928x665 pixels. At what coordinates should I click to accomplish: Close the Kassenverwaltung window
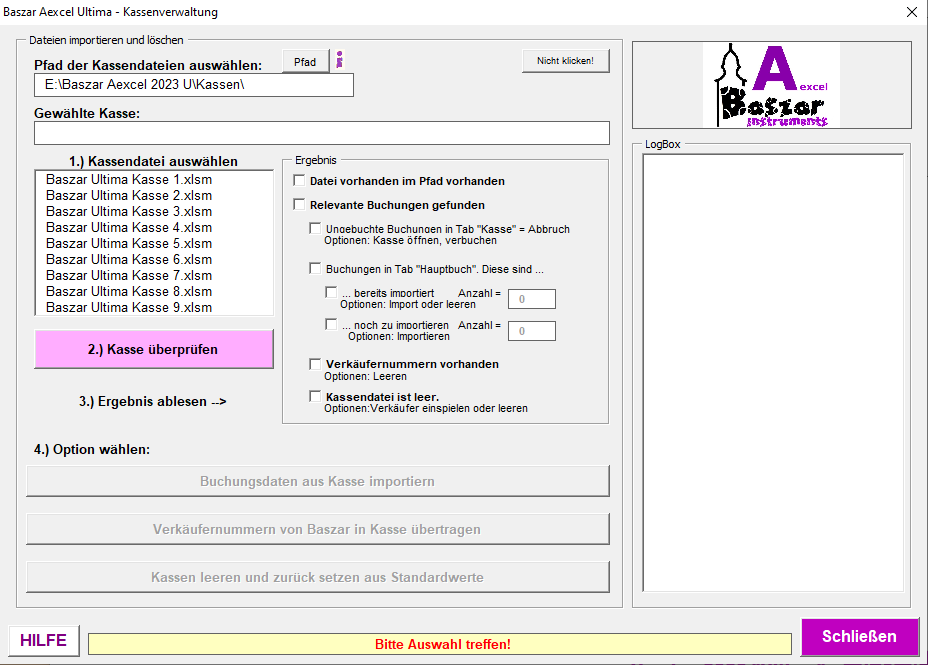(x=911, y=12)
